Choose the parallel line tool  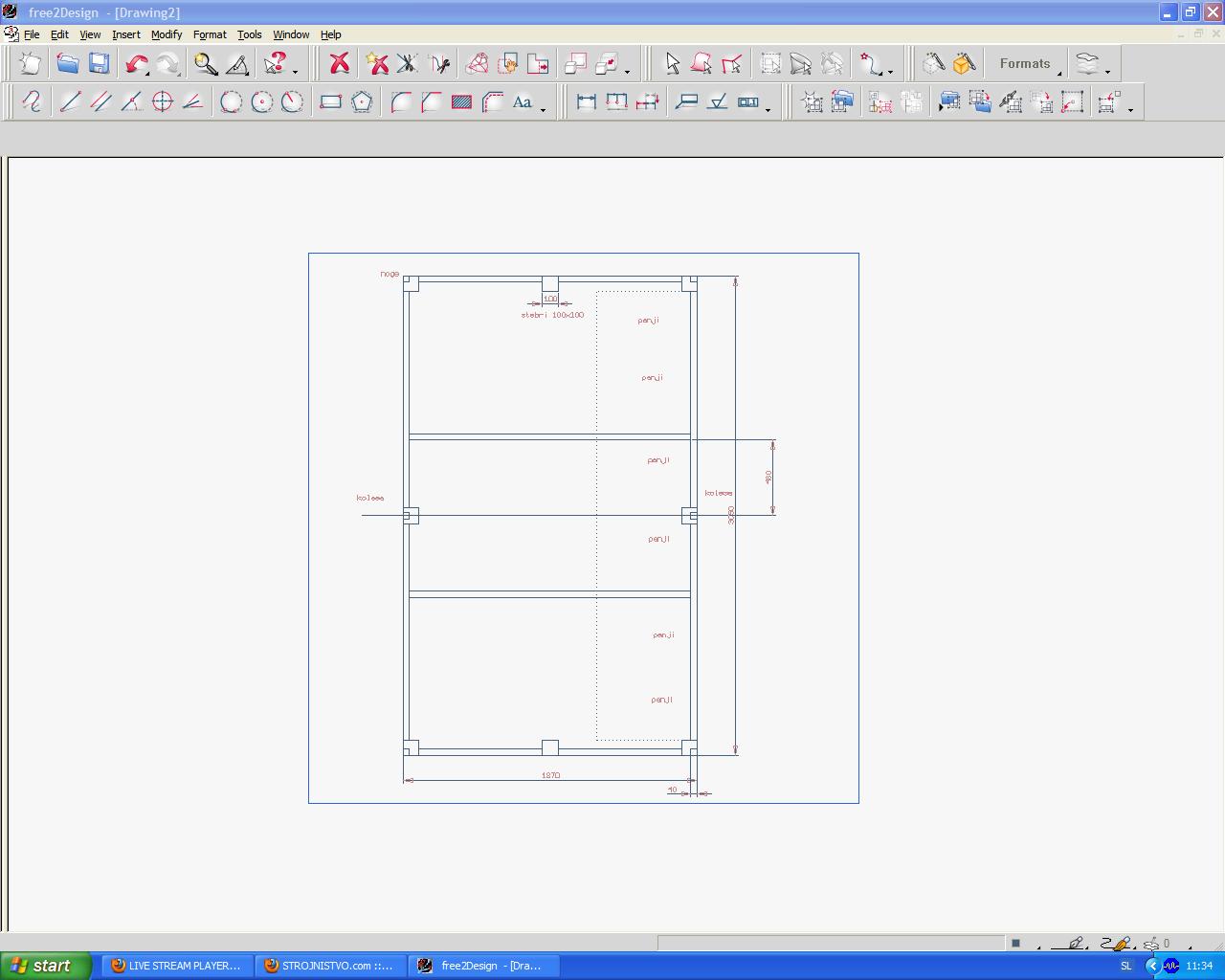pyautogui.click(x=100, y=101)
